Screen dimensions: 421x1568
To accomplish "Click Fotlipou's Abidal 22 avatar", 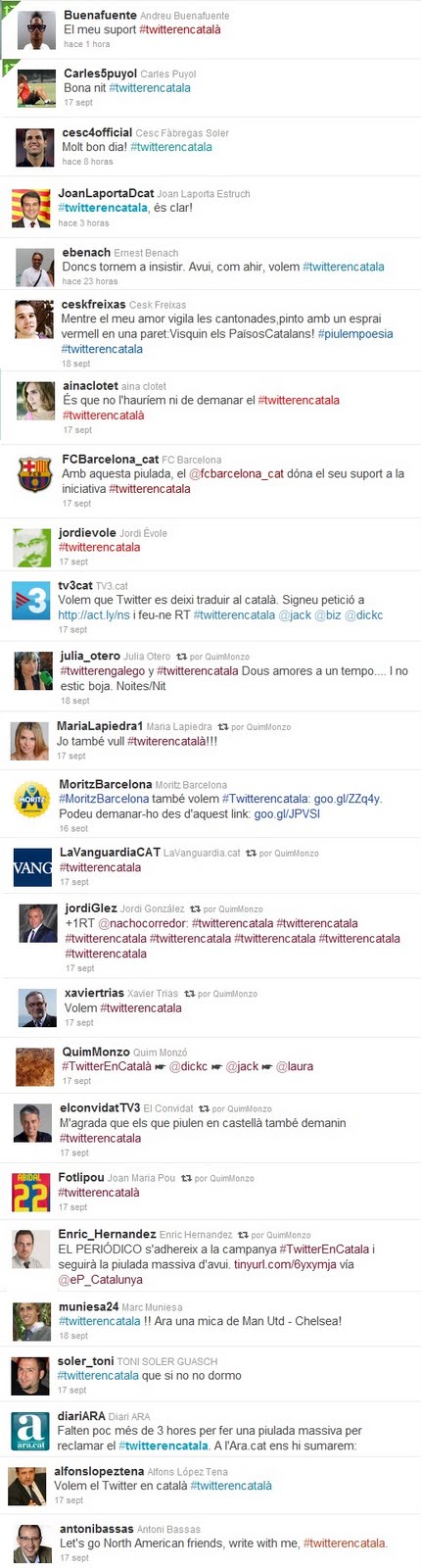I will (x=31, y=1192).
